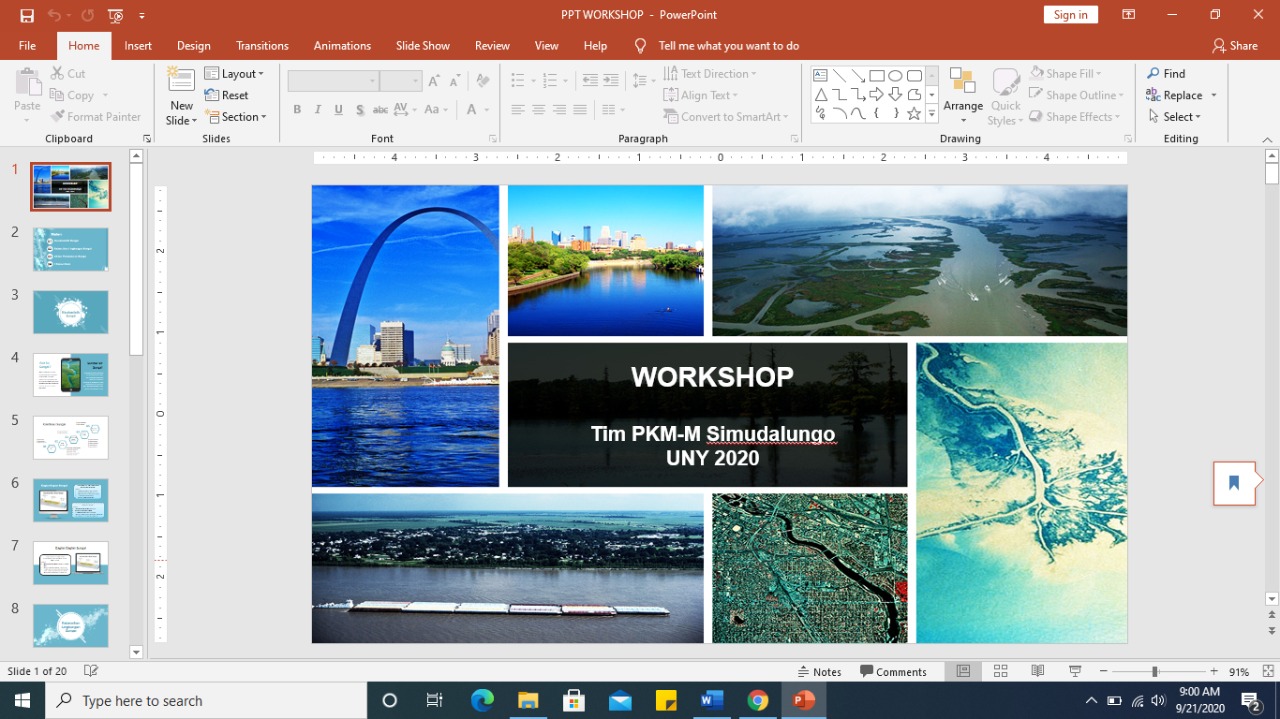Toggle text shadow

pos(359,110)
